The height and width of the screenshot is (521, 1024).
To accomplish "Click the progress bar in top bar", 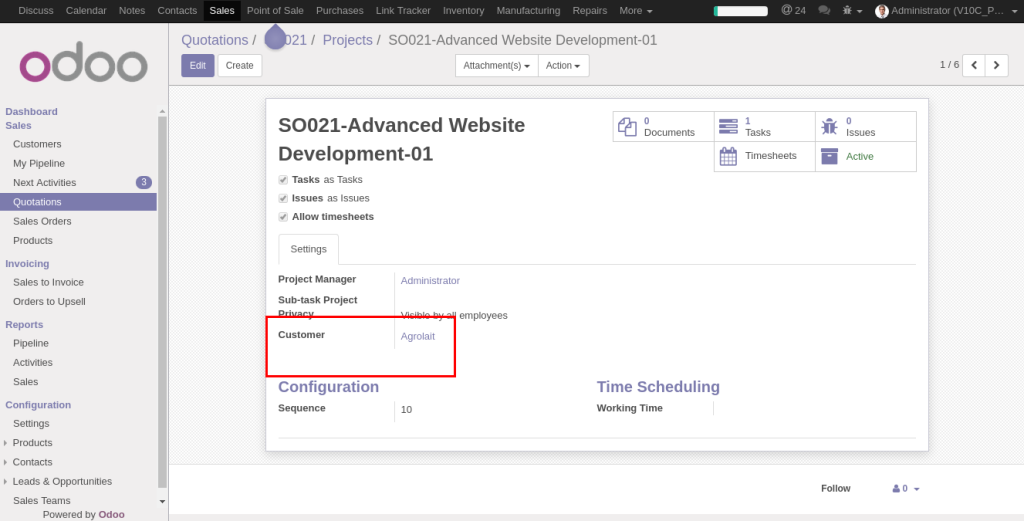I will tap(741, 11).
